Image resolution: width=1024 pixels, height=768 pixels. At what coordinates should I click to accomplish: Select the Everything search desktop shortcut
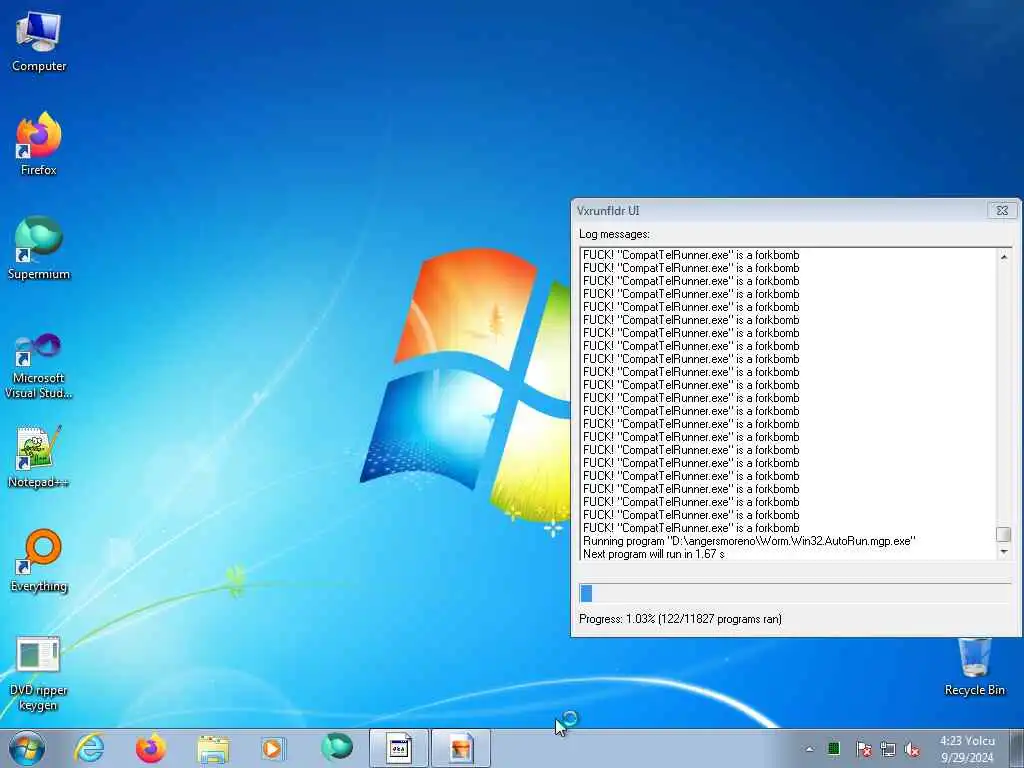[39, 561]
